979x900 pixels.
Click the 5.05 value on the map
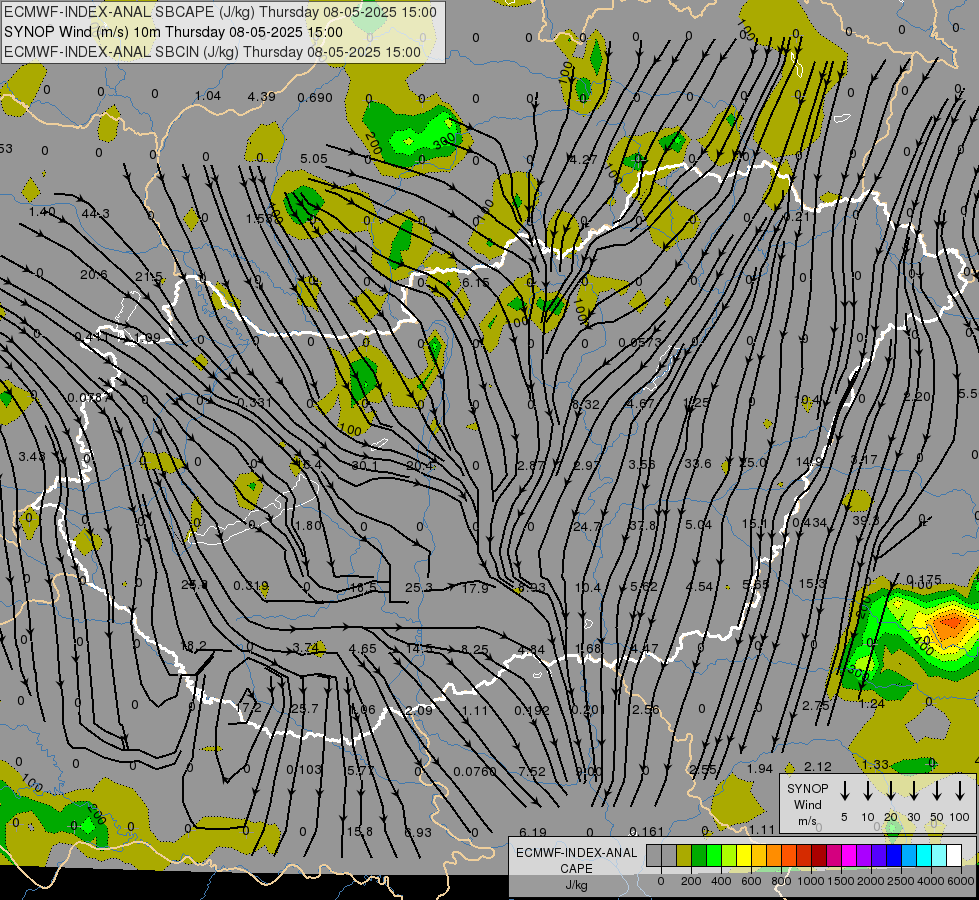(x=313, y=159)
